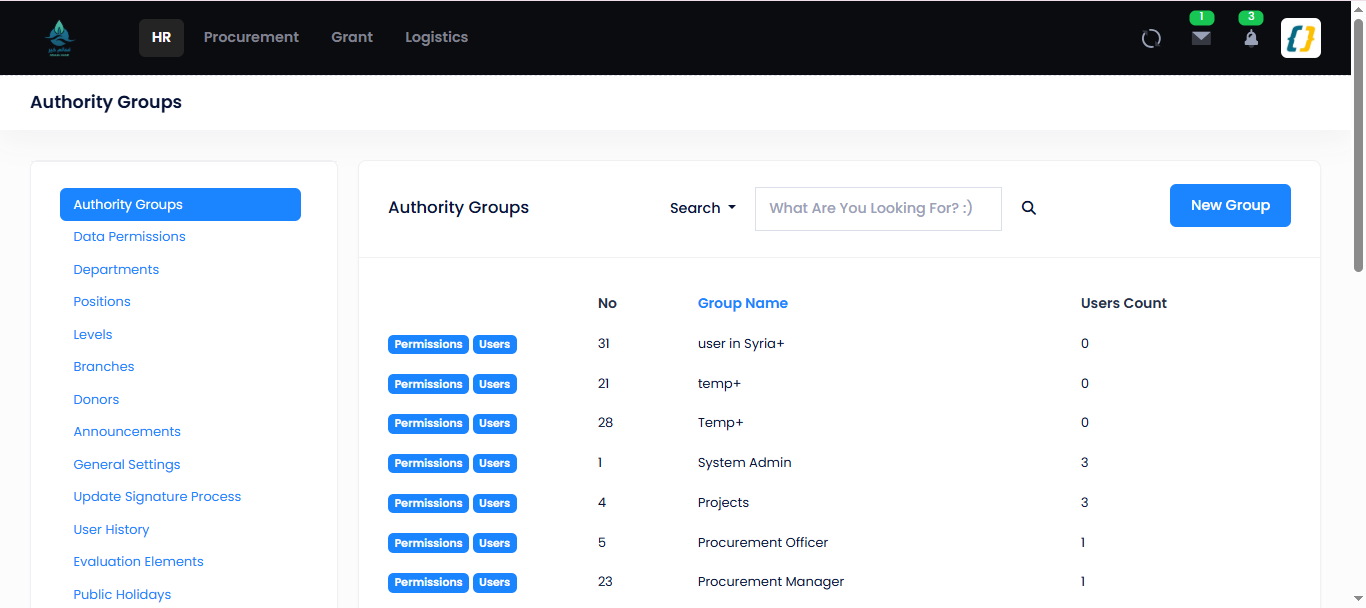Click the 'Projects' group name
The height and width of the screenshot is (608, 1366).
click(x=723, y=503)
